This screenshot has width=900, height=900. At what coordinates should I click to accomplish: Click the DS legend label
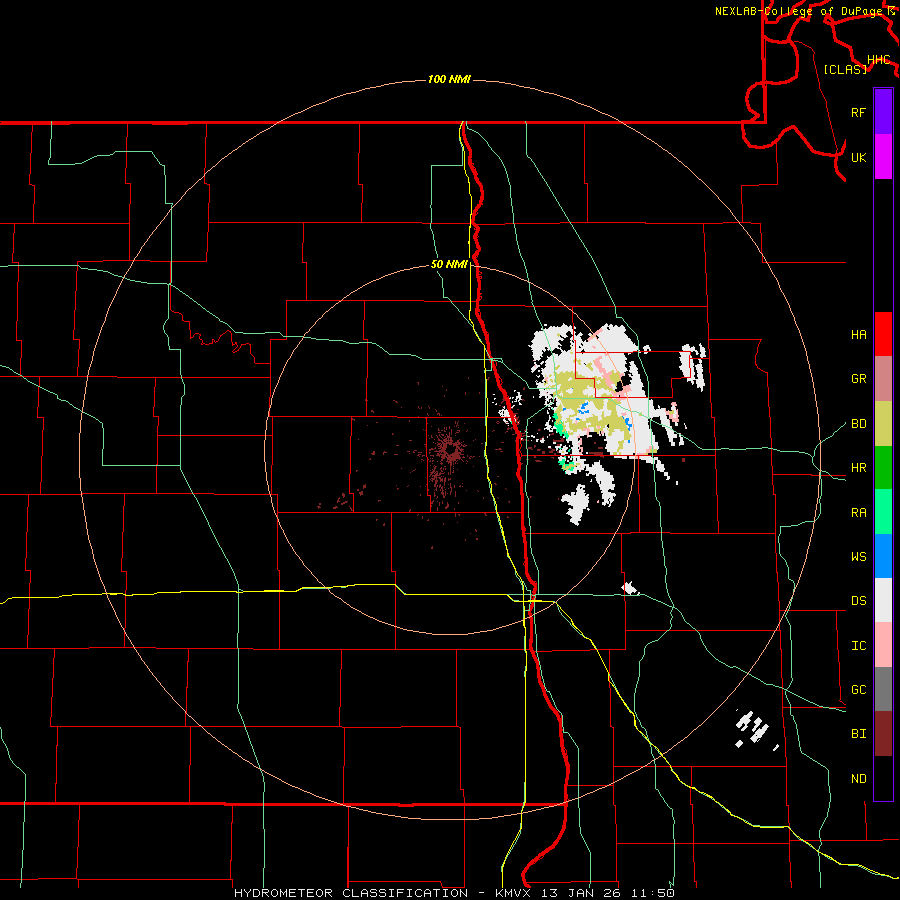coord(859,600)
